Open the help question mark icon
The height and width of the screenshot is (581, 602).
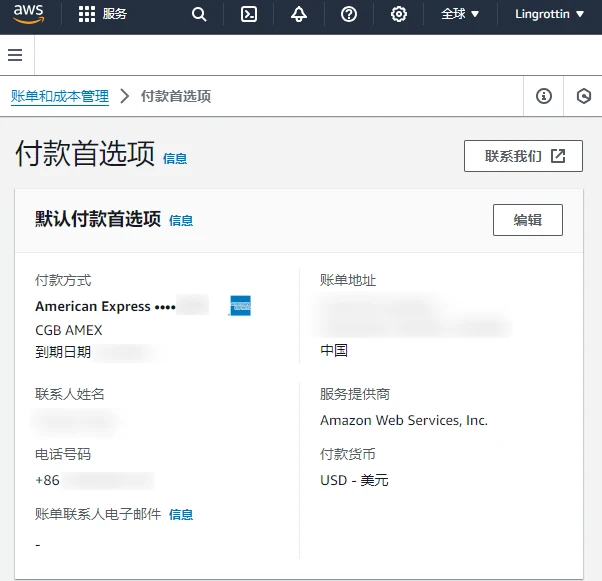point(349,14)
